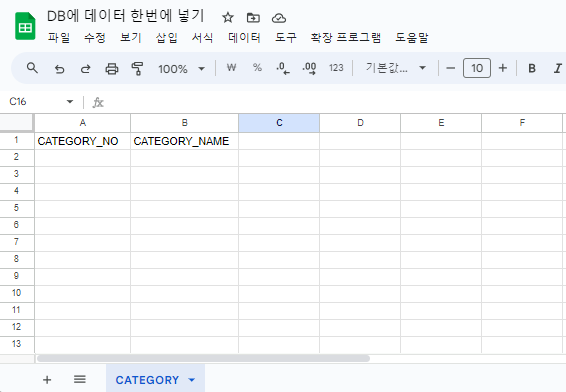Select row 1 header
This screenshot has width=566, height=392.
(x=17, y=140)
